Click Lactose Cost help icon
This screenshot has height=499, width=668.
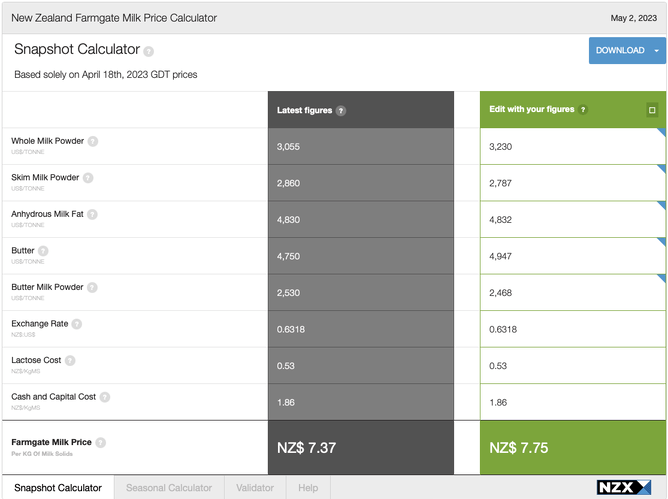point(70,360)
